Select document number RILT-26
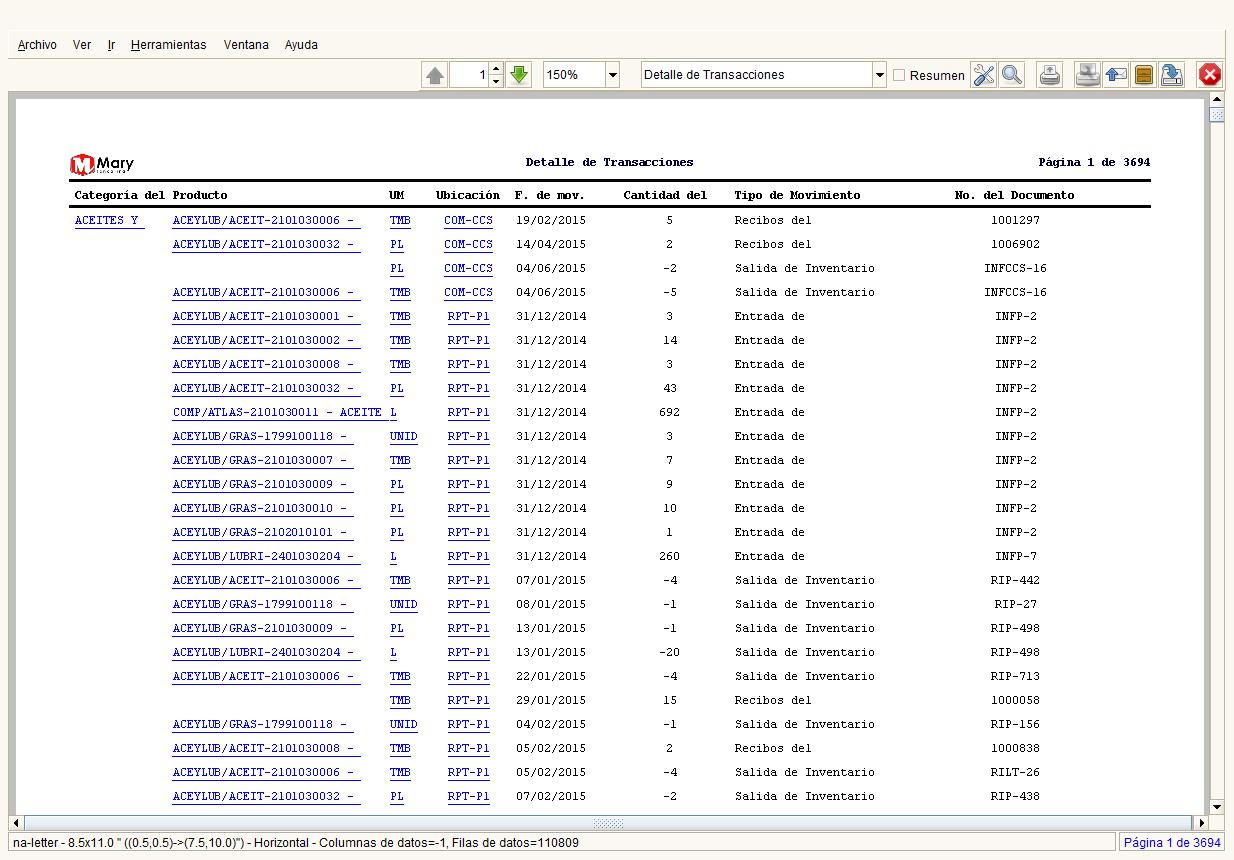The image size is (1234, 860). (x=1015, y=772)
